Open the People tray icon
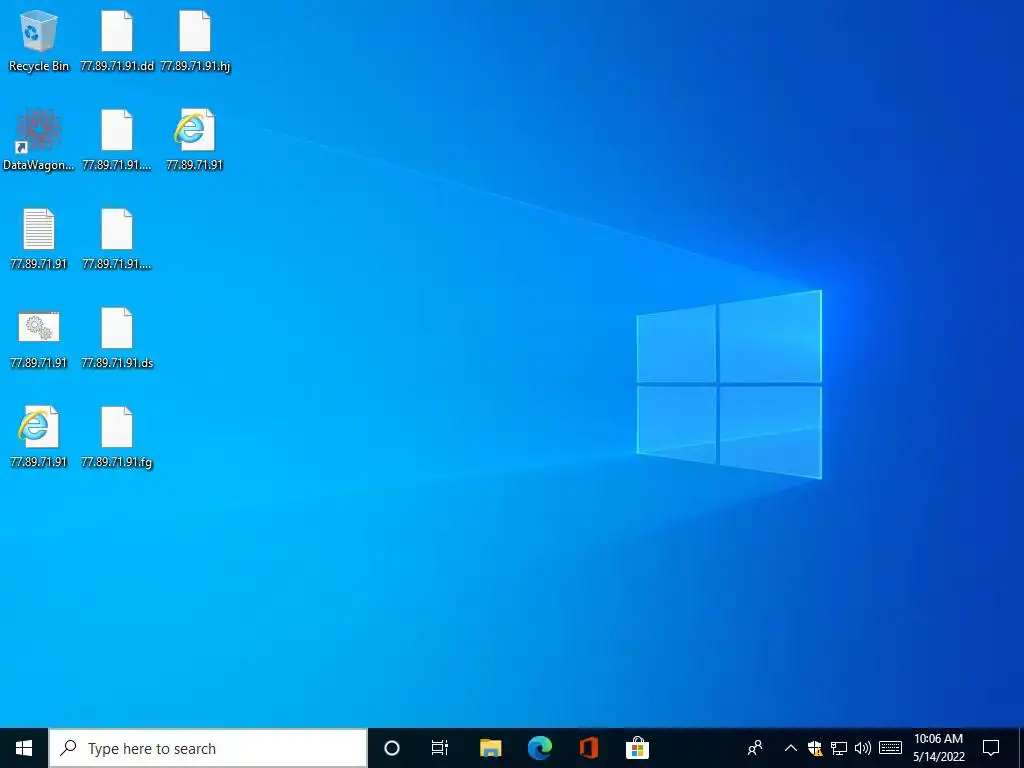The height and width of the screenshot is (768, 1024). [755, 748]
